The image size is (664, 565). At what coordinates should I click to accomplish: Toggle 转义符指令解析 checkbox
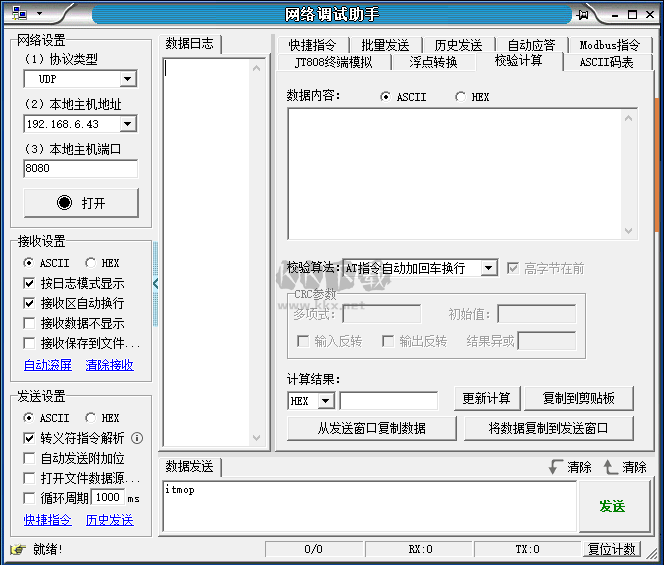[29, 438]
